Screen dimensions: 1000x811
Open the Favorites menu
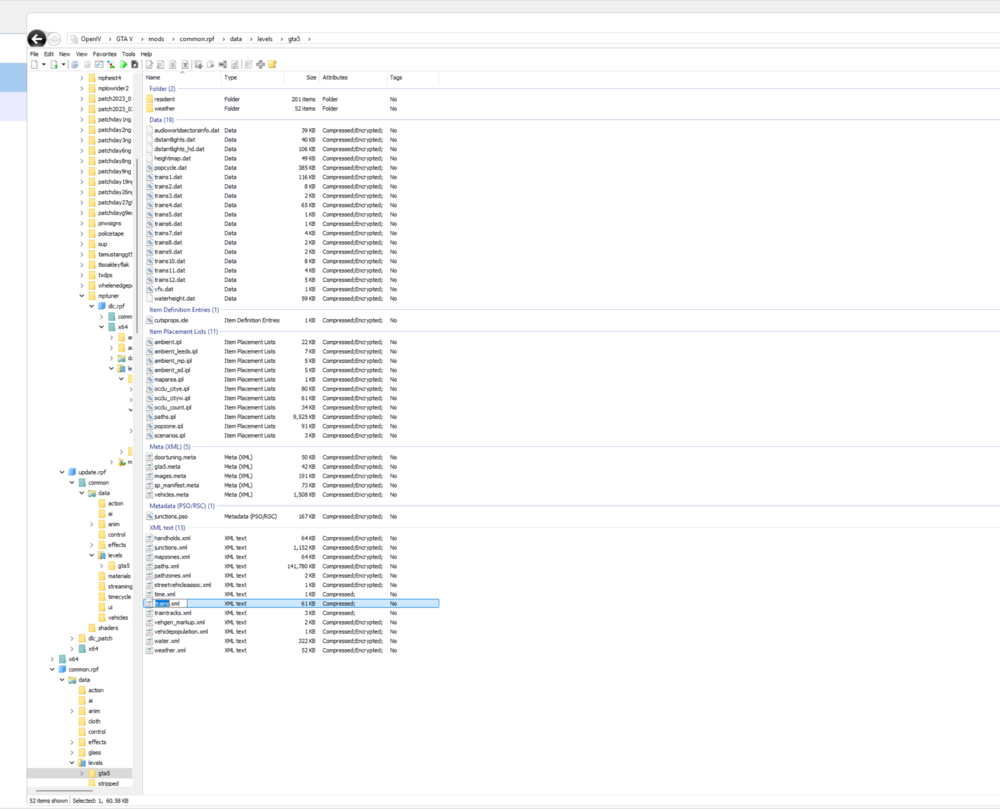[x=104, y=54]
